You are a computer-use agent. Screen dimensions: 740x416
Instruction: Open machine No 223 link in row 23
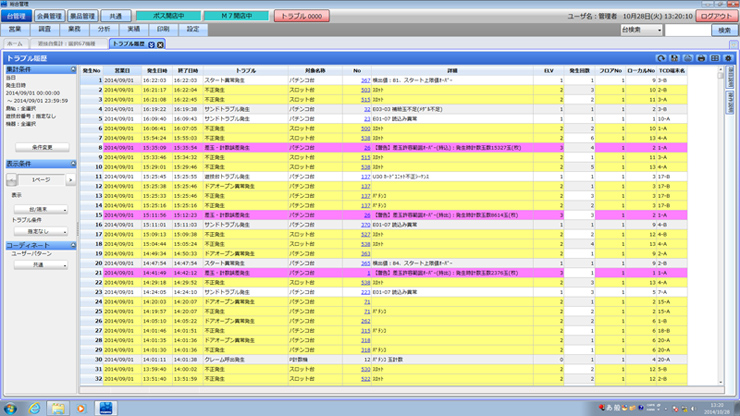coord(365,292)
